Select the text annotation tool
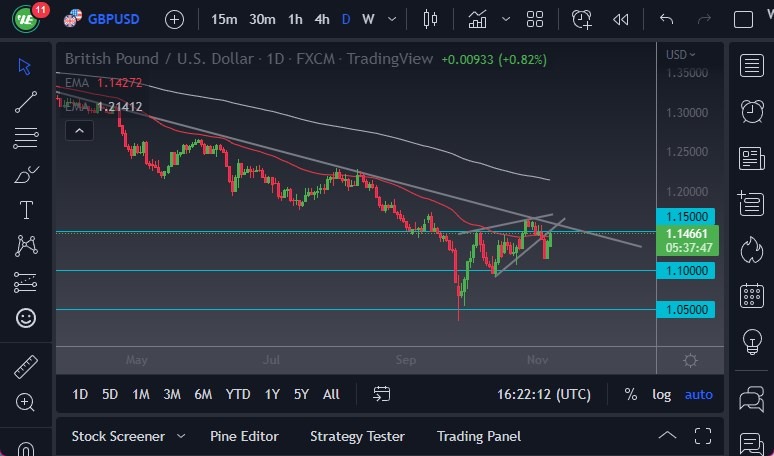Viewport: 774px width, 456px height. [x=26, y=210]
